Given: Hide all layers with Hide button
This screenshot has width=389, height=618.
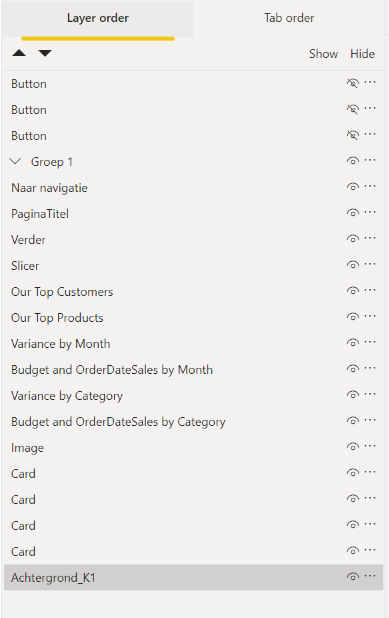Looking at the screenshot, I should click(x=362, y=54).
